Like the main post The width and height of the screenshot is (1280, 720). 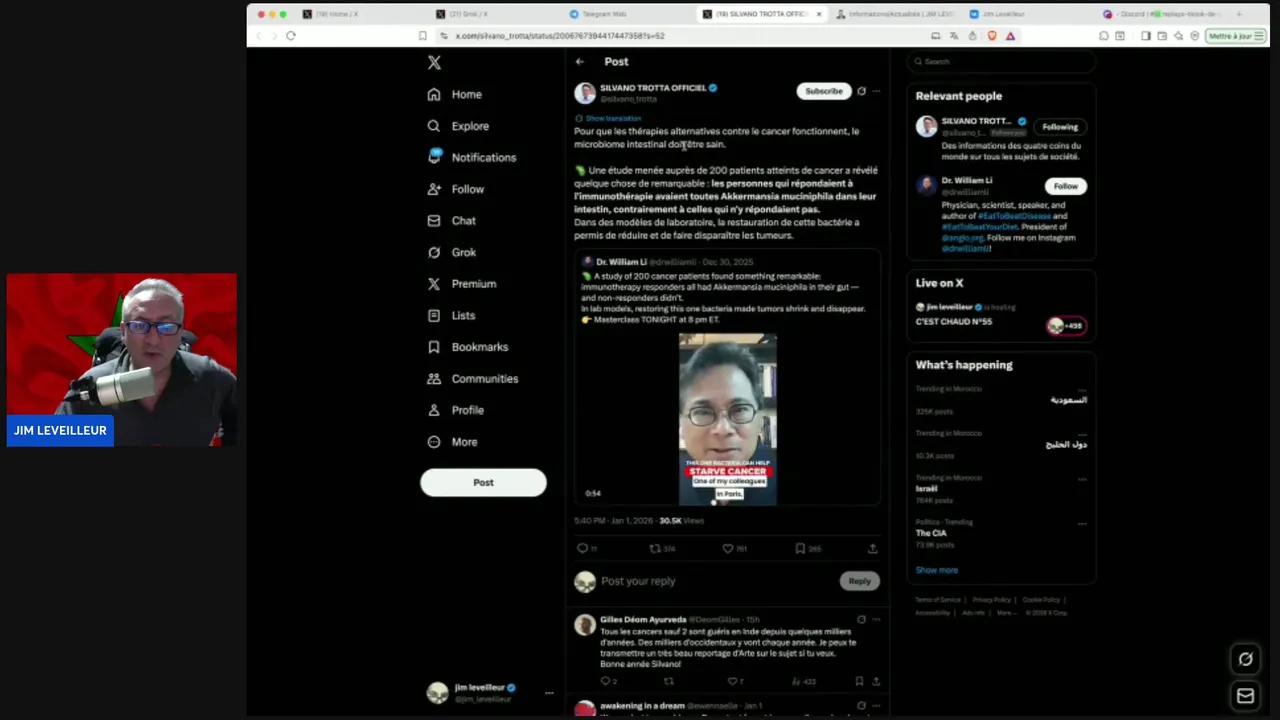(728, 548)
